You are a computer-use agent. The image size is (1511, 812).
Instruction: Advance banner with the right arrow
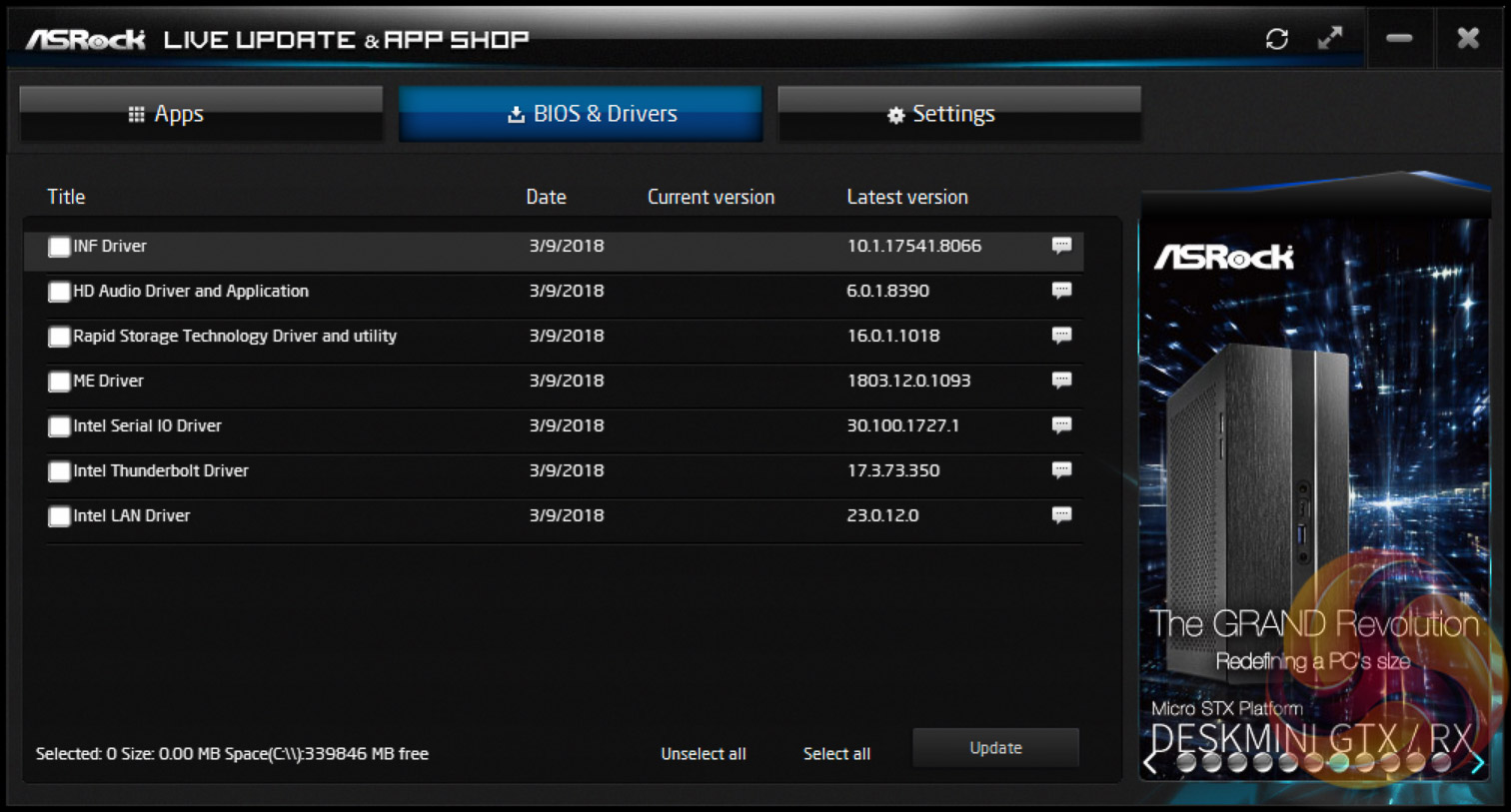[x=1476, y=763]
